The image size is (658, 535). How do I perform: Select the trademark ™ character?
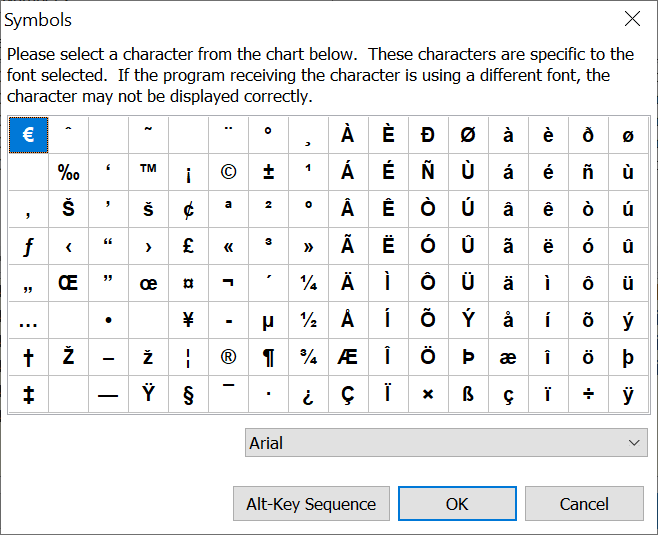tap(148, 172)
